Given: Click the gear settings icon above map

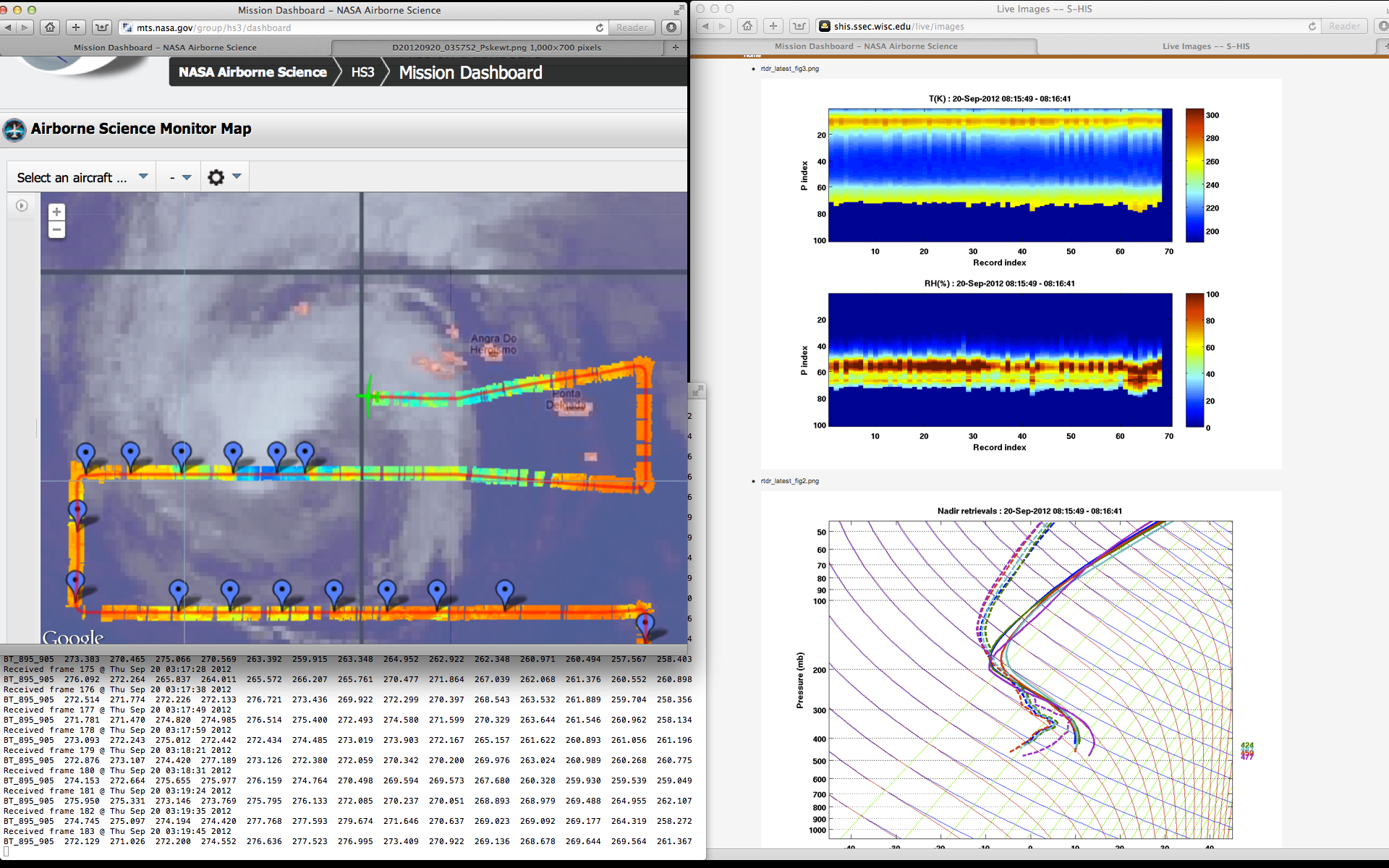Looking at the screenshot, I should (216, 177).
